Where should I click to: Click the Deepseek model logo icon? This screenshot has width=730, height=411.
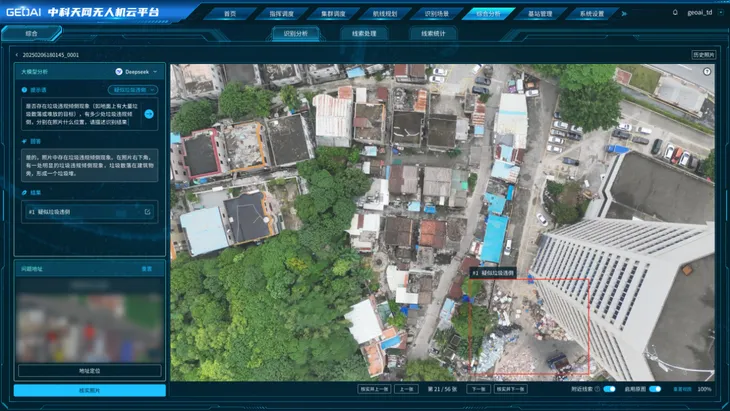point(118,72)
